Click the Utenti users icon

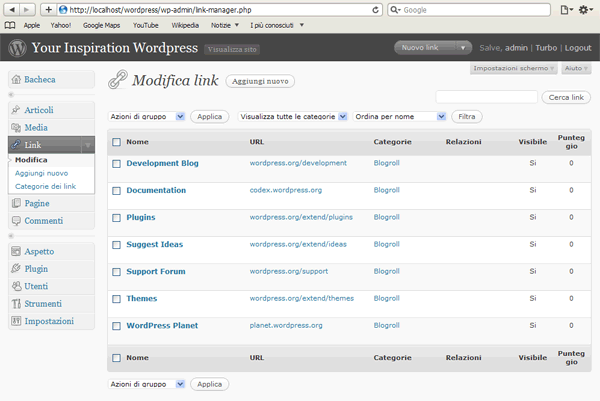(16, 286)
